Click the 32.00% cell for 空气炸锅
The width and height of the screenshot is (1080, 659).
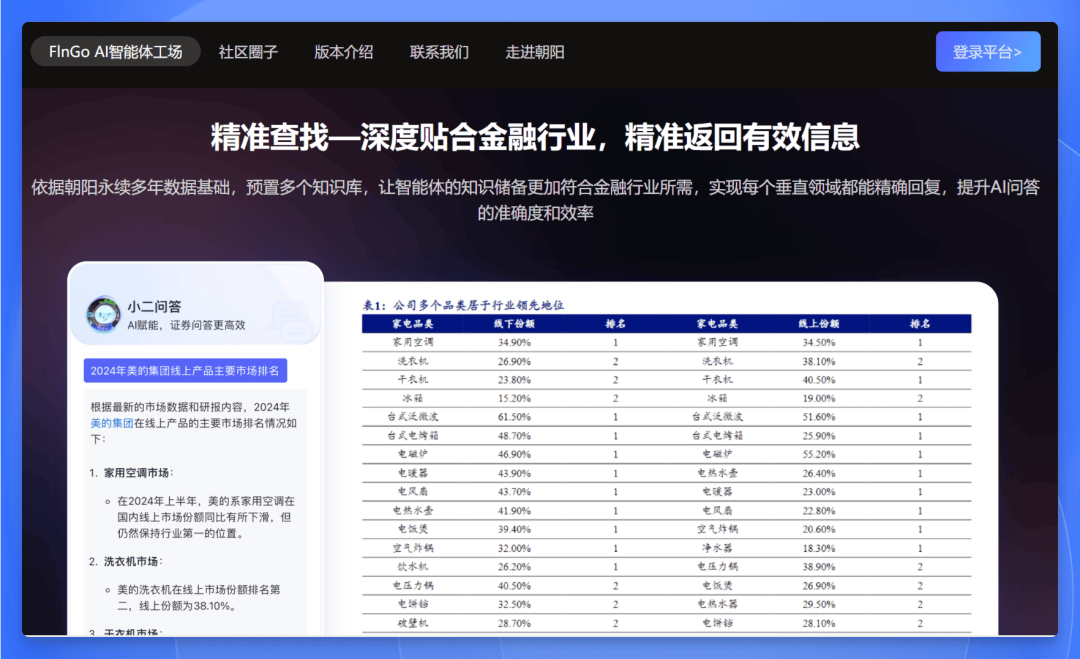(514, 548)
